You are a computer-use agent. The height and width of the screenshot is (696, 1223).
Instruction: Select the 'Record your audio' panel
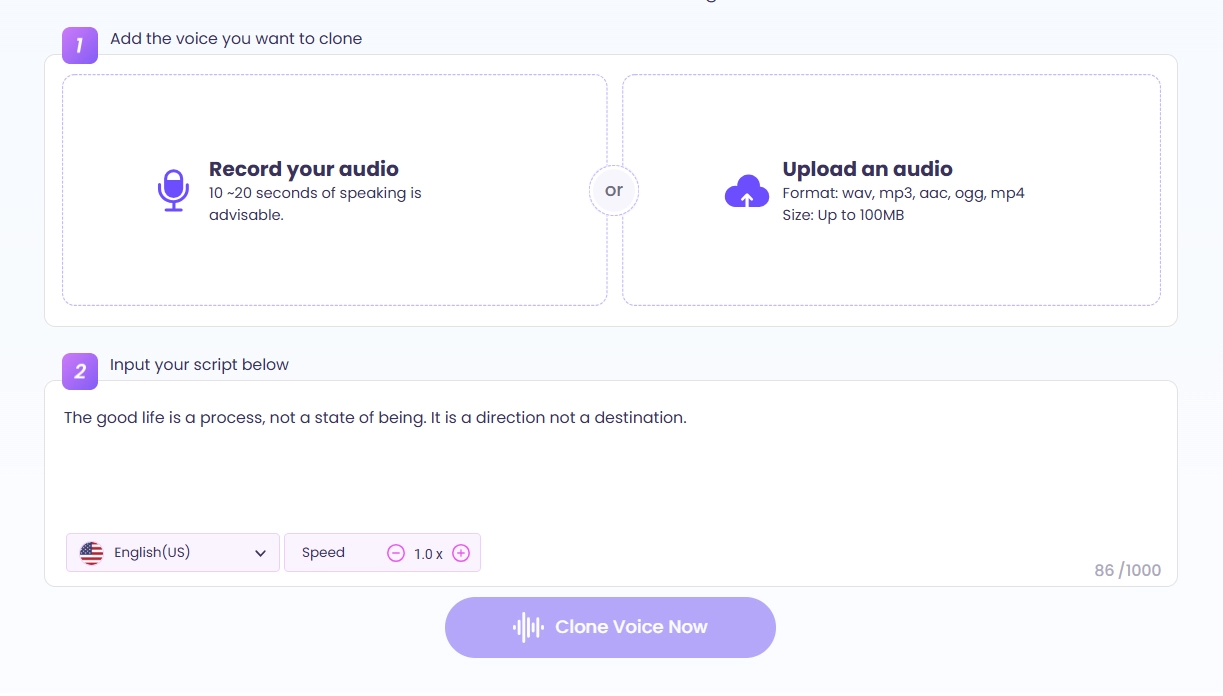tap(335, 189)
